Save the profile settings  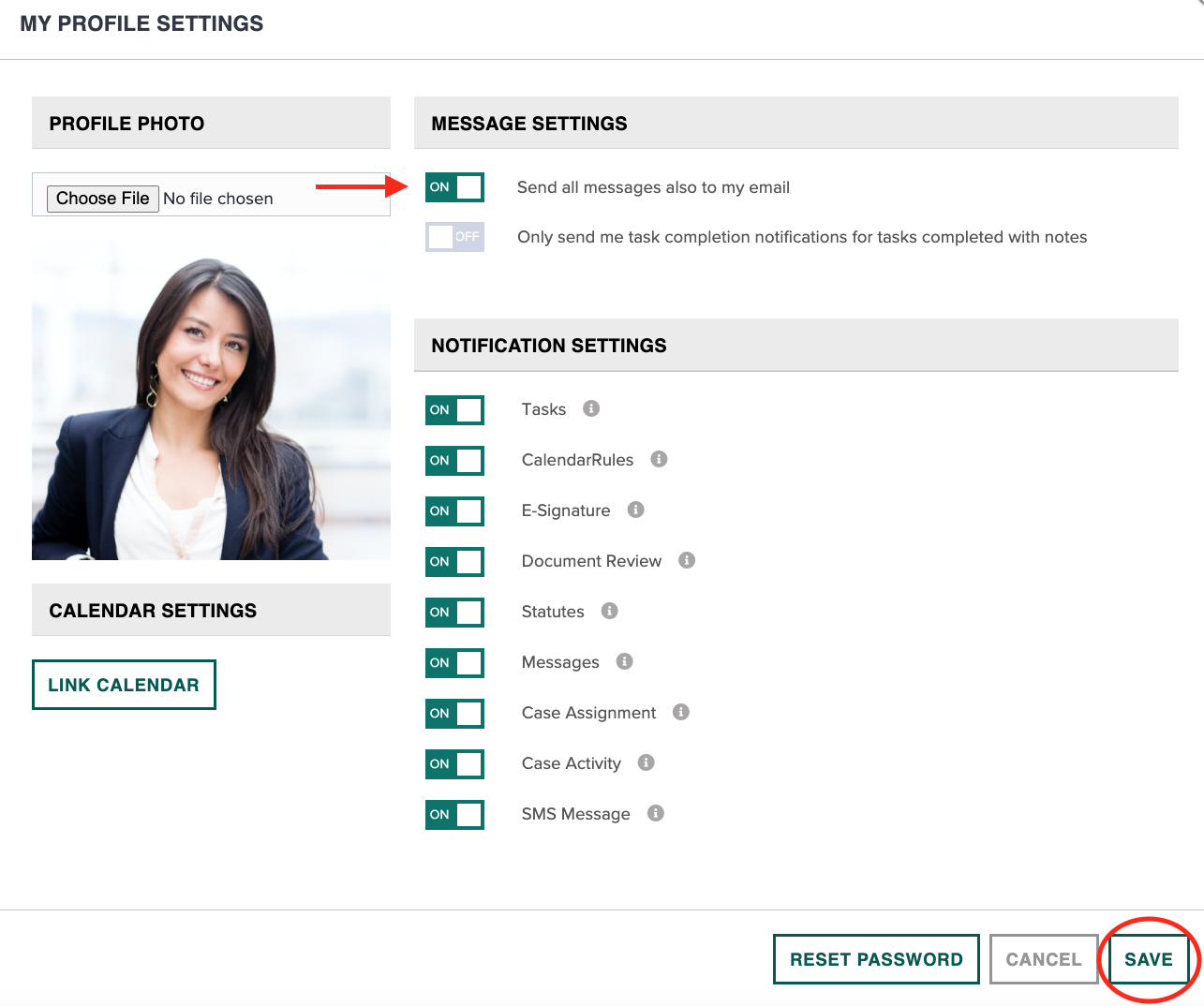1149,959
